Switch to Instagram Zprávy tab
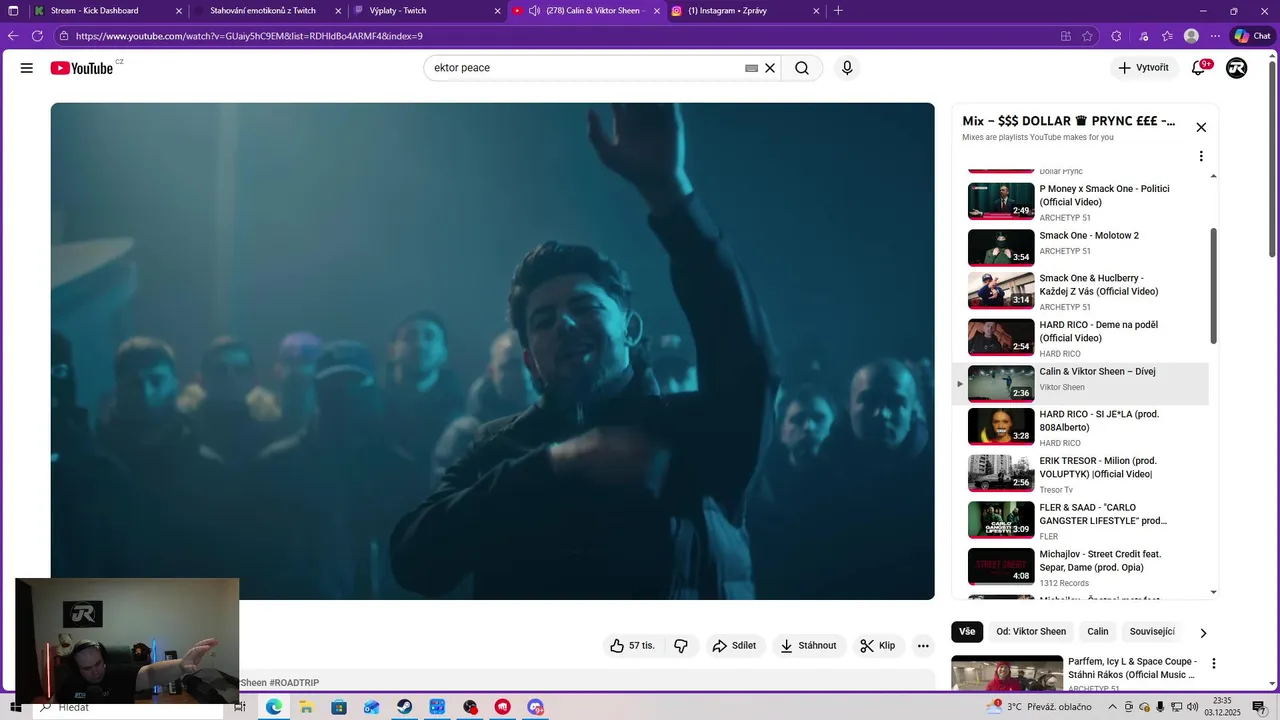The width and height of the screenshot is (1280, 720). (747, 11)
